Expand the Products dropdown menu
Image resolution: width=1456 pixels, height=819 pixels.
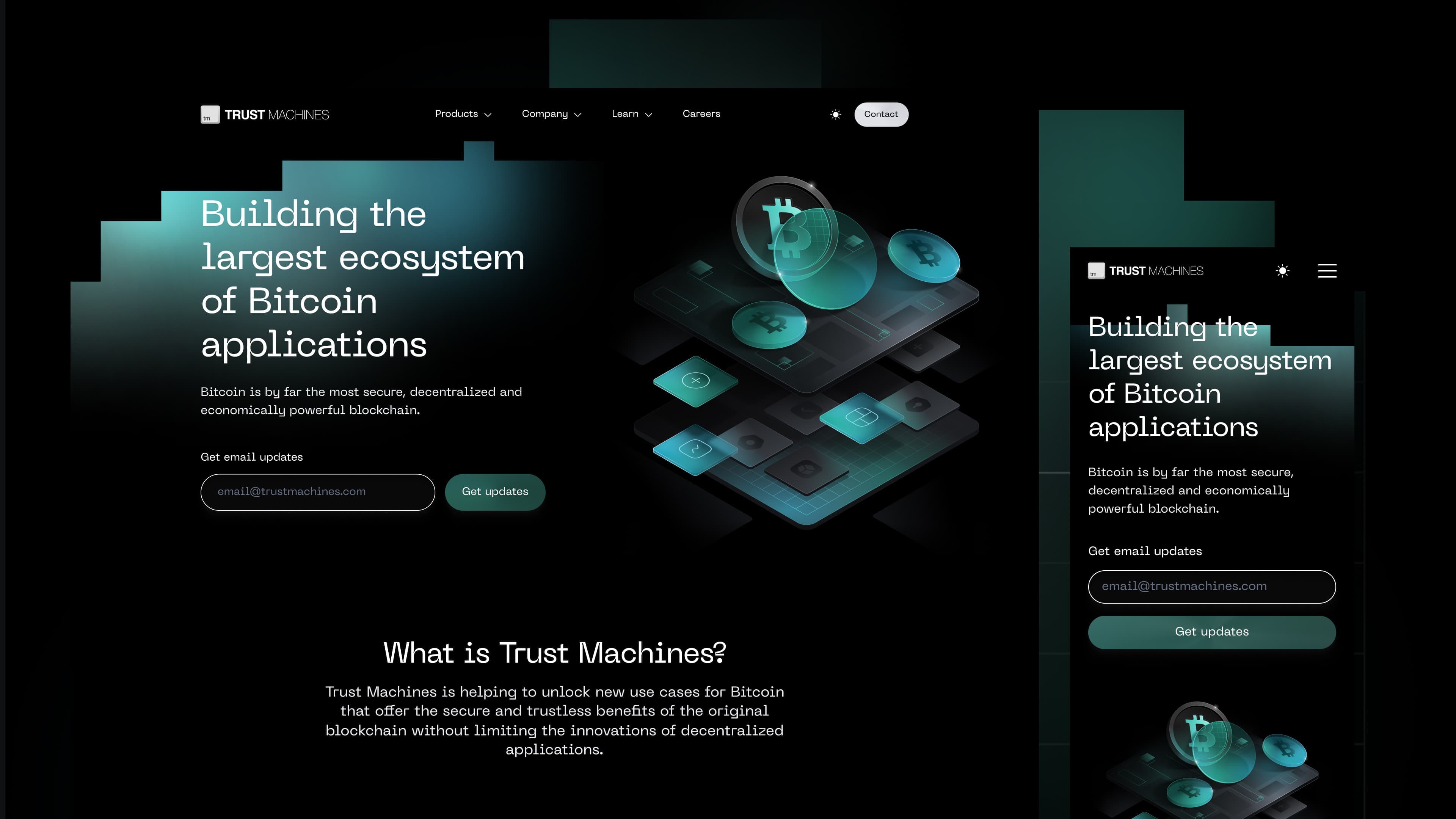pos(463,113)
